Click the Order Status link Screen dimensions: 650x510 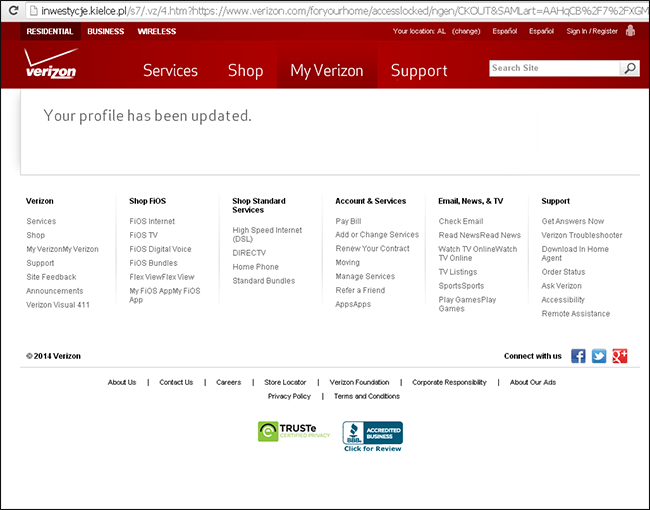tap(563, 272)
